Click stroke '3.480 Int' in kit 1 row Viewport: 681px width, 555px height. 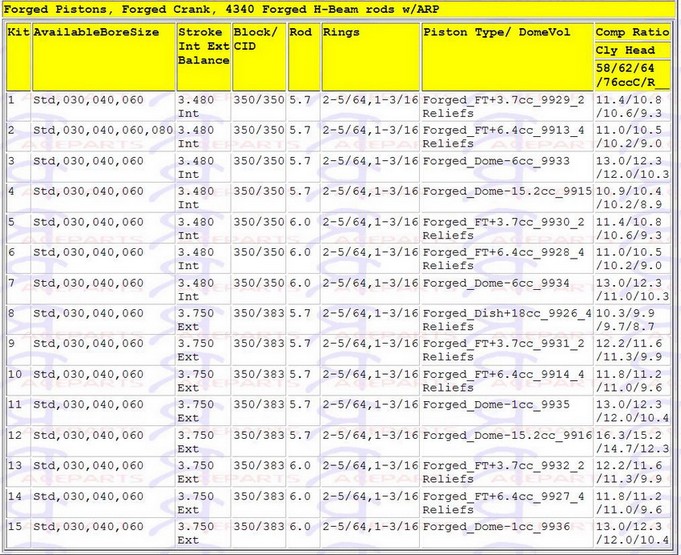(204, 106)
